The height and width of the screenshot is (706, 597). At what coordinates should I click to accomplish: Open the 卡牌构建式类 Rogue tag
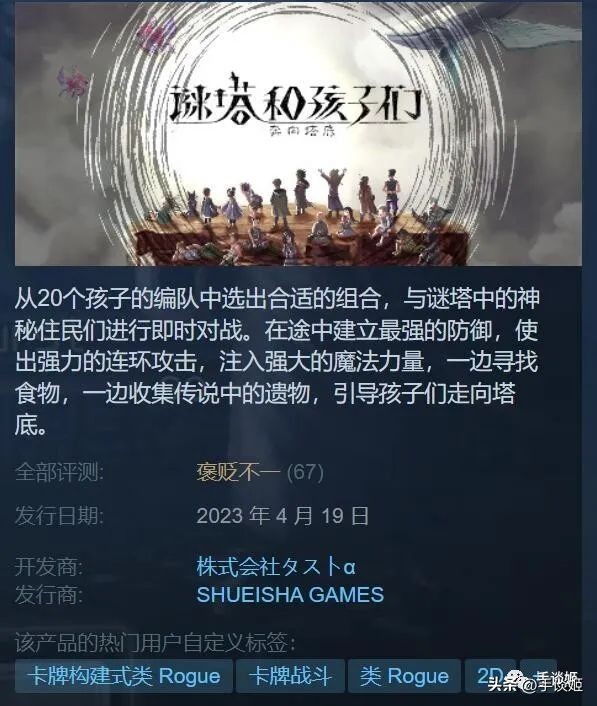coord(123,676)
